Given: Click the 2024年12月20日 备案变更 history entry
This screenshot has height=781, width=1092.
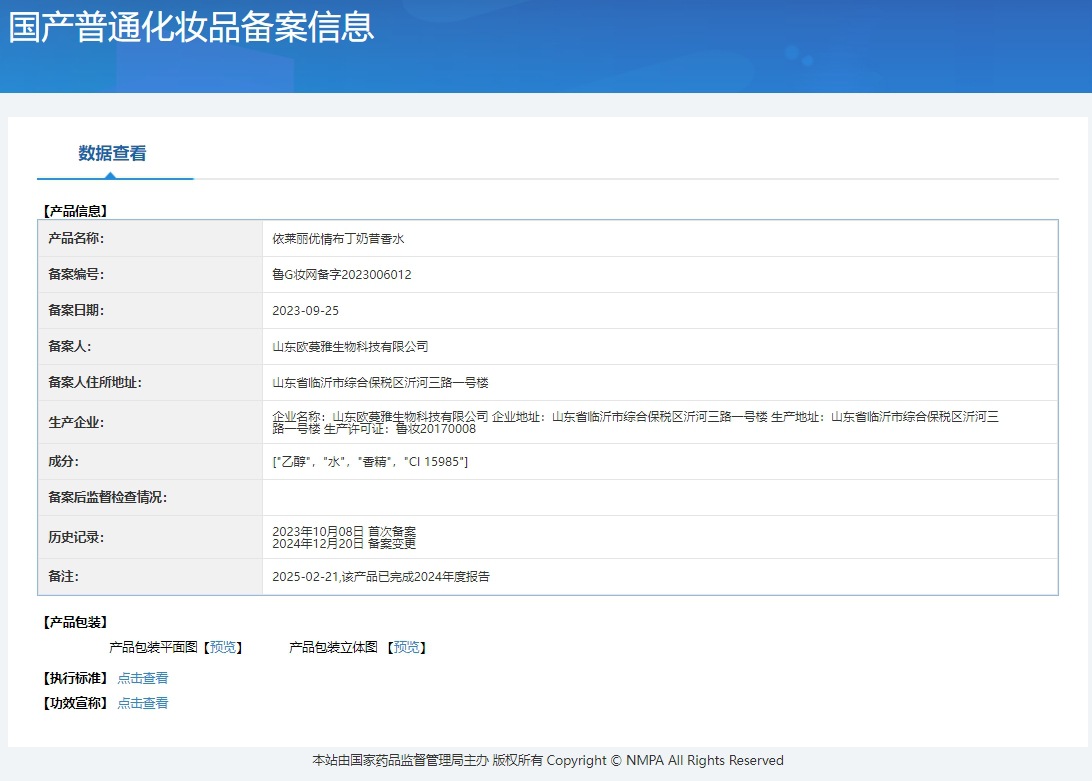Looking at the screenshot, I should pyautogui.click(x=344, y=544).
